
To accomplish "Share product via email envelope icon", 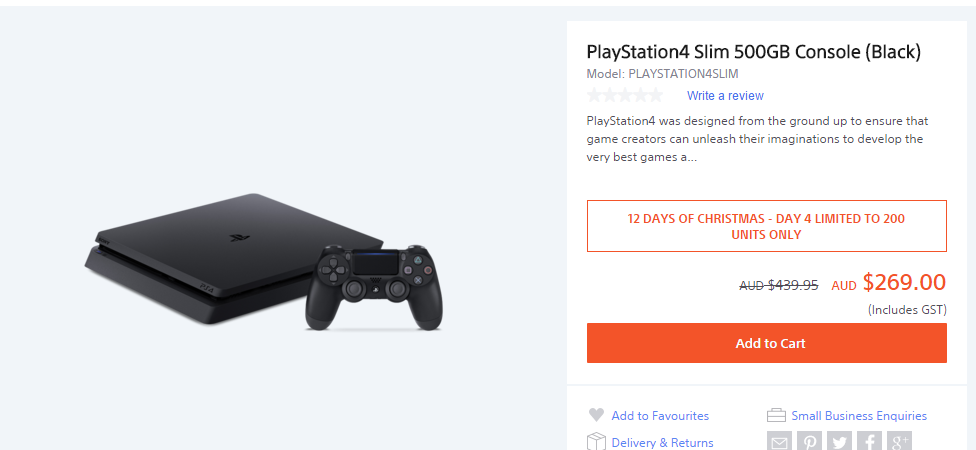I will tap(779, 441).
